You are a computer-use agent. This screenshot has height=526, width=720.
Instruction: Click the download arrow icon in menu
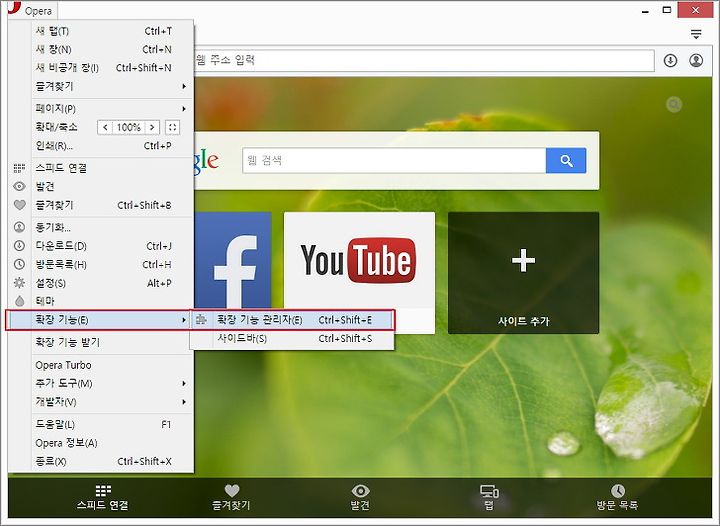pyautogui.click(x=19, y=246)
